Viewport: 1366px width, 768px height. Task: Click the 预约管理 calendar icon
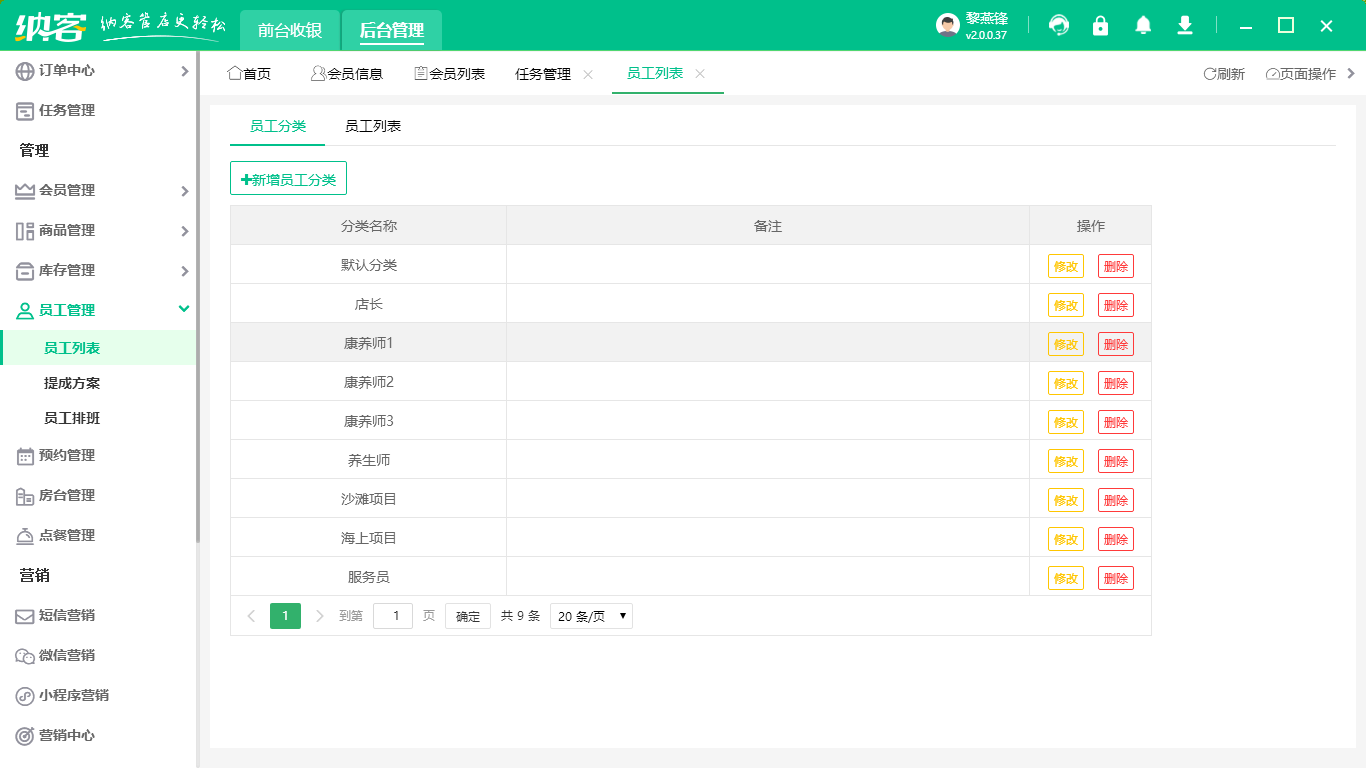(x=25, y=456)
